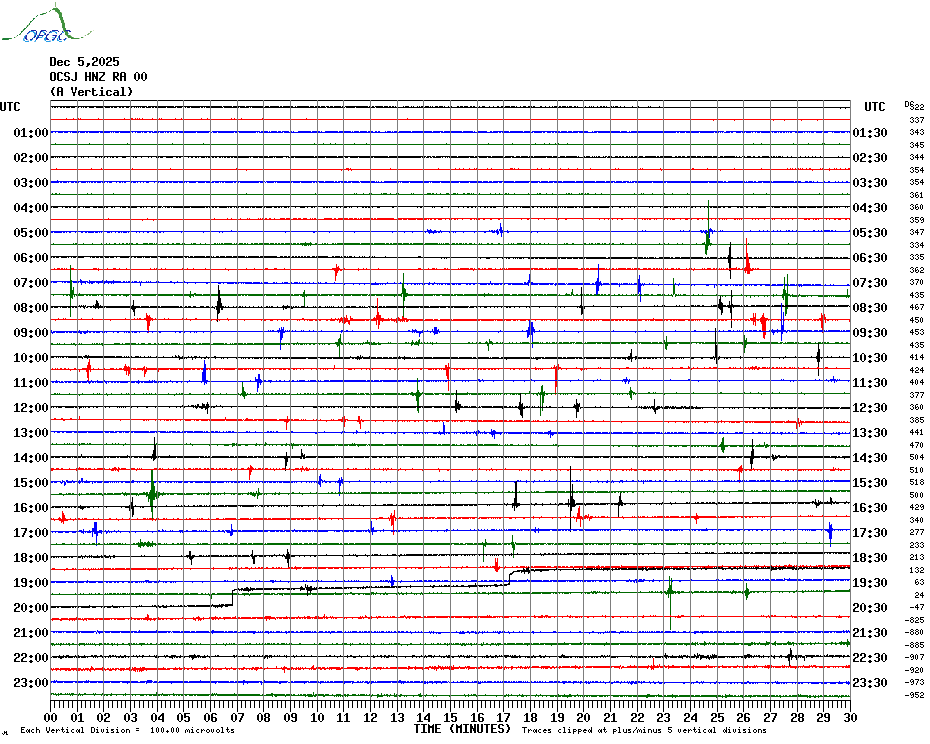Click the '18:30' time label

tap(870, 558)
